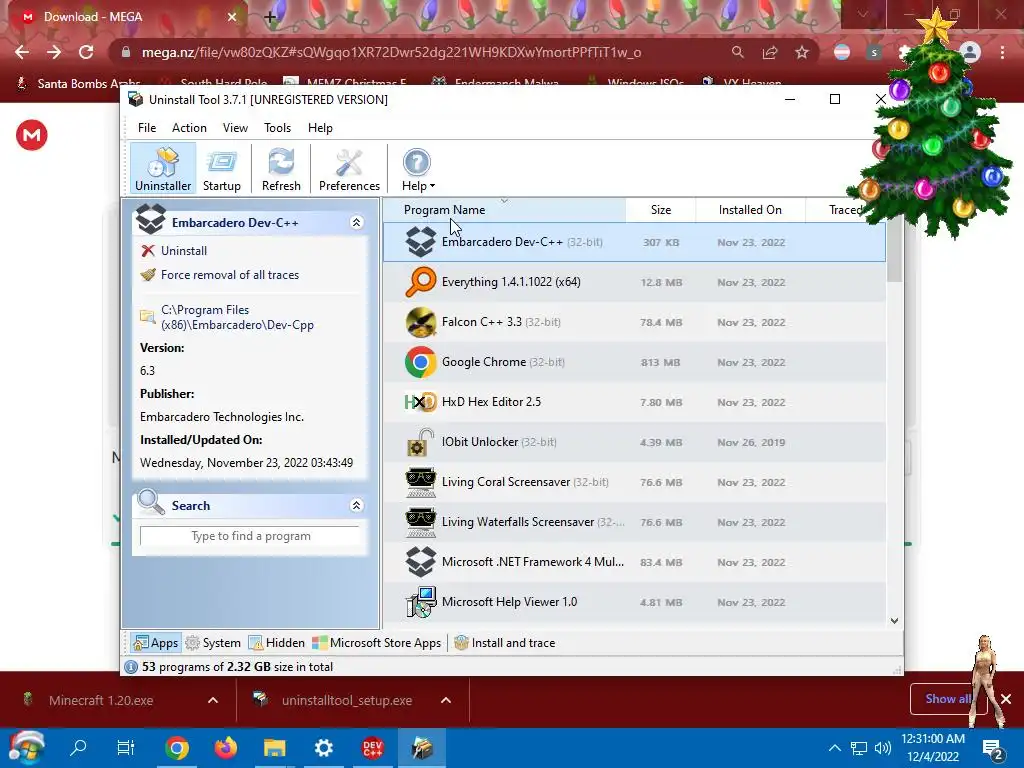Image resolution: width=1024 pixels, height=768 pixels.
Task: Select the Microsoft Help Viewer 1.0 icon
Action: [421, 602]
